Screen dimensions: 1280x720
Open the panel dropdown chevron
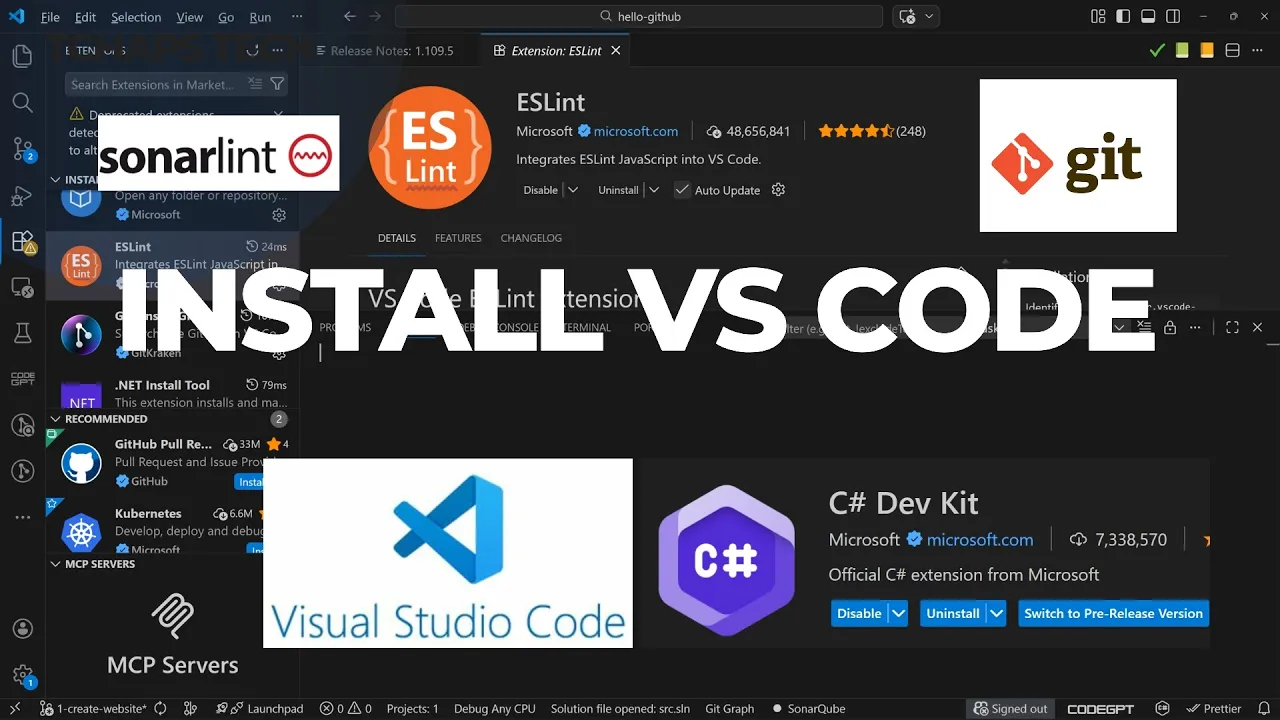[1119, 327]
